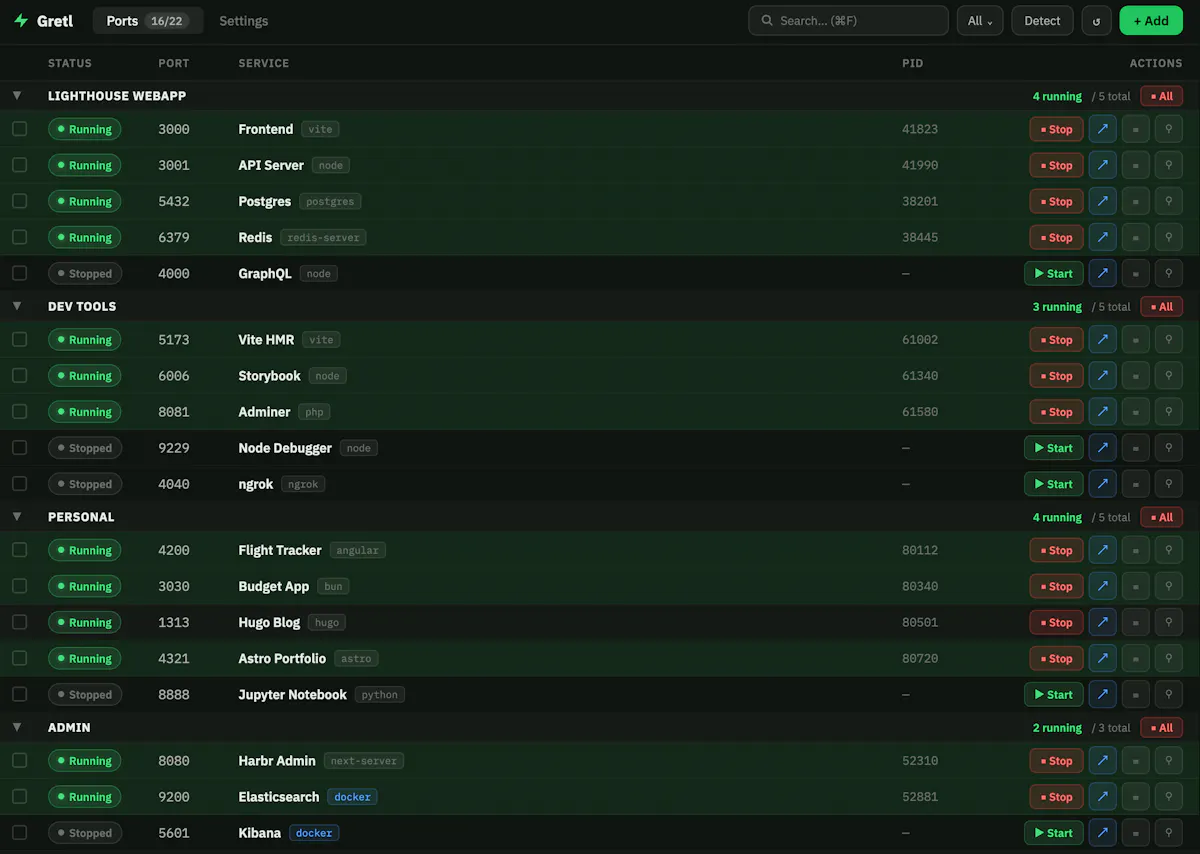Collapse the Admin group

17,727
